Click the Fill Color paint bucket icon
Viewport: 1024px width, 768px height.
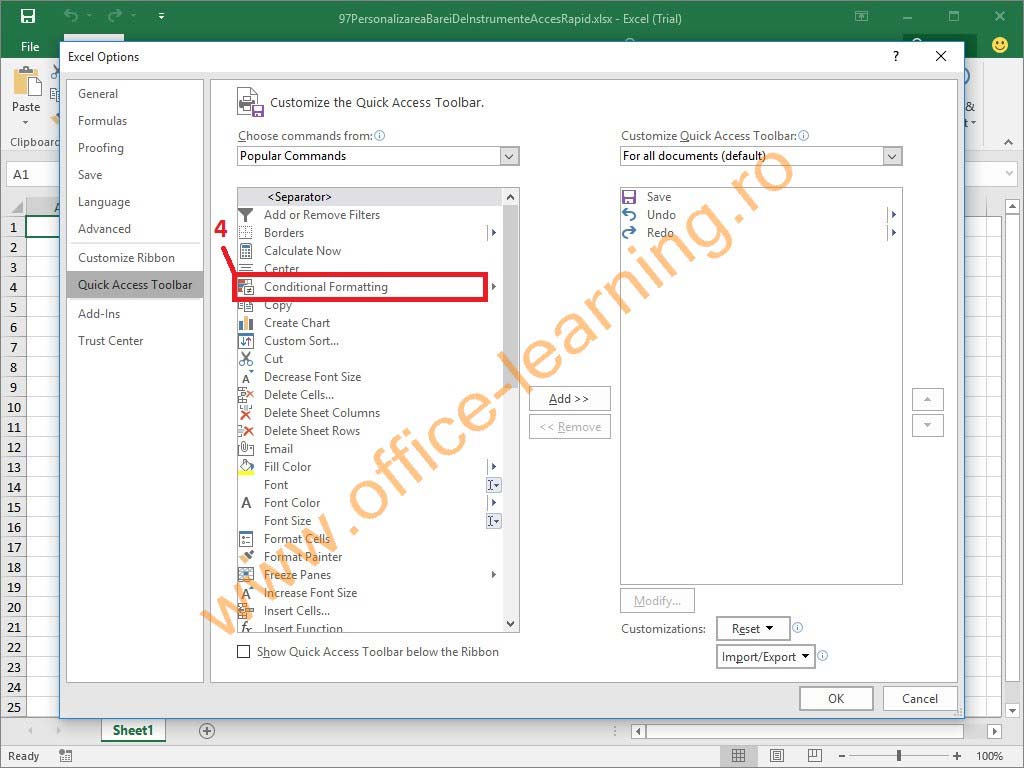[x=246, y=467]
